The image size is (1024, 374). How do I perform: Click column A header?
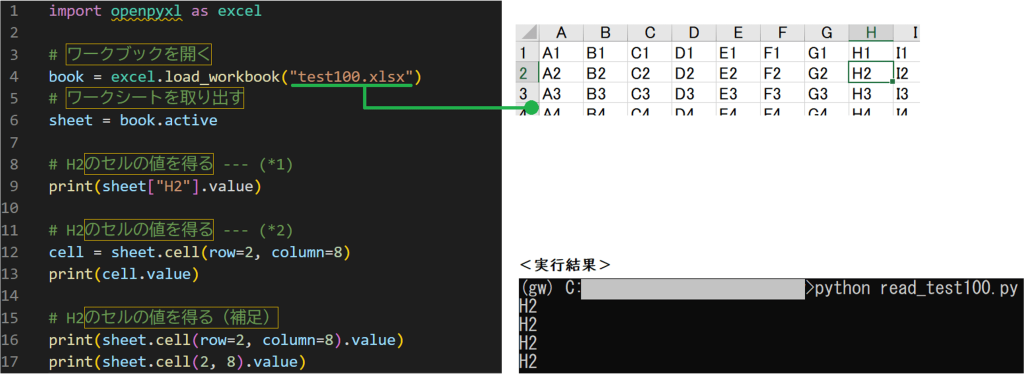click(560, 33)
